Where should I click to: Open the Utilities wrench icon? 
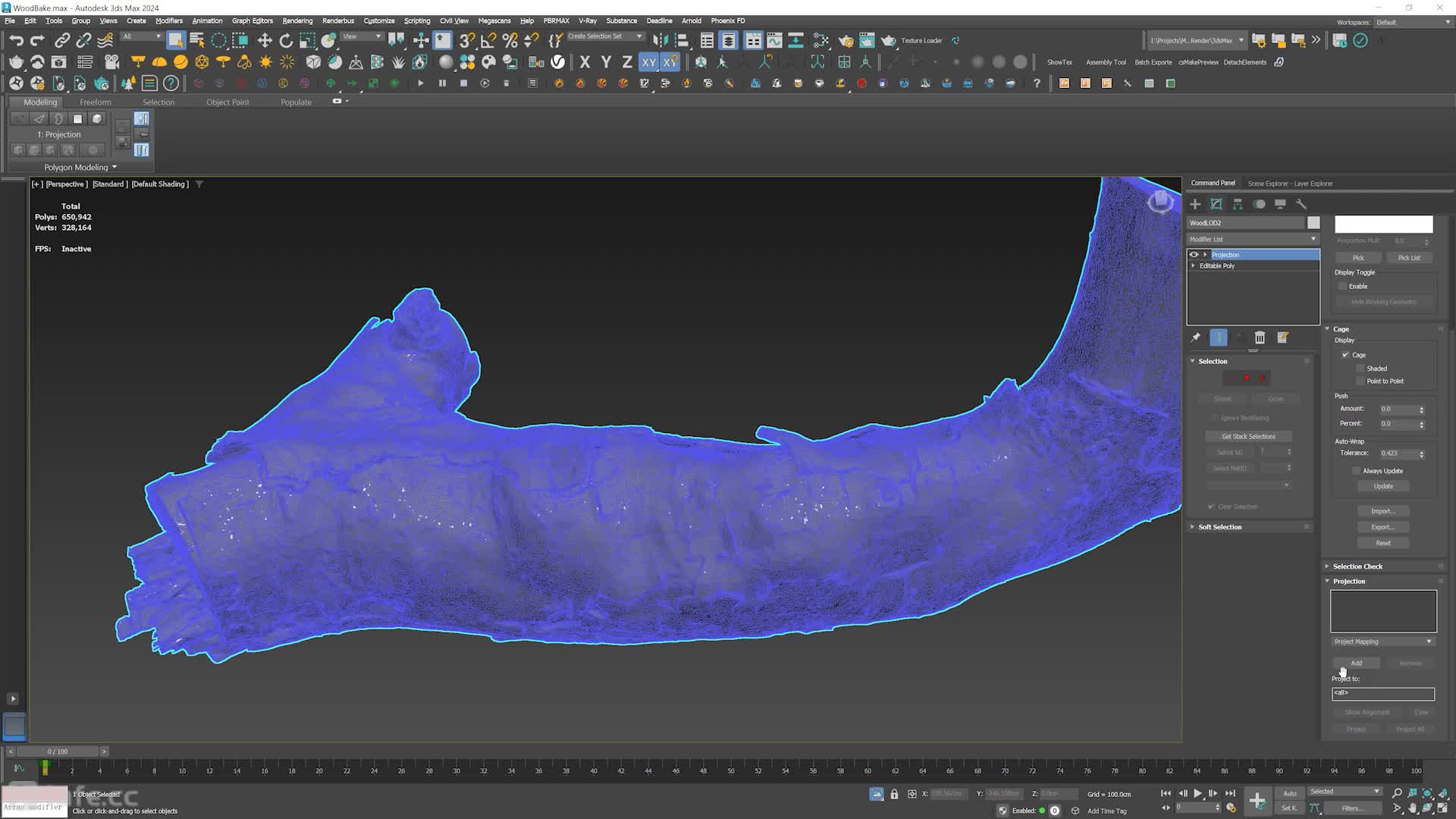point(1301,204)
